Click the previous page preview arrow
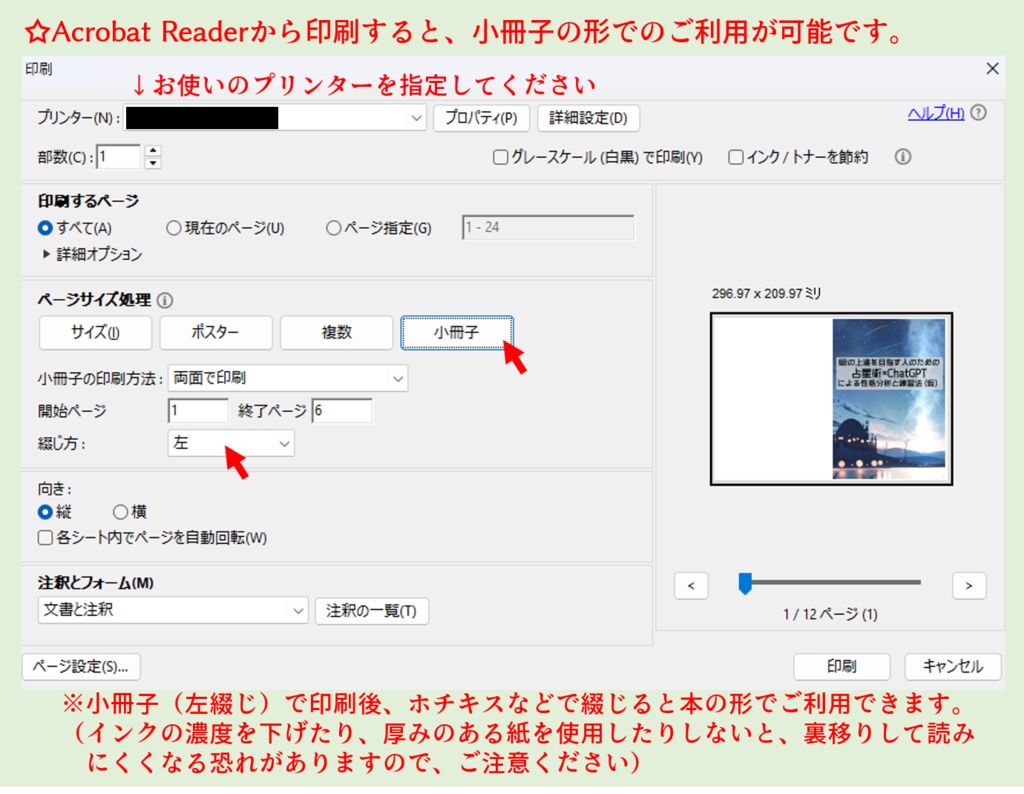The width and height of the screenshot is (1024, 794). coord(691,585)
